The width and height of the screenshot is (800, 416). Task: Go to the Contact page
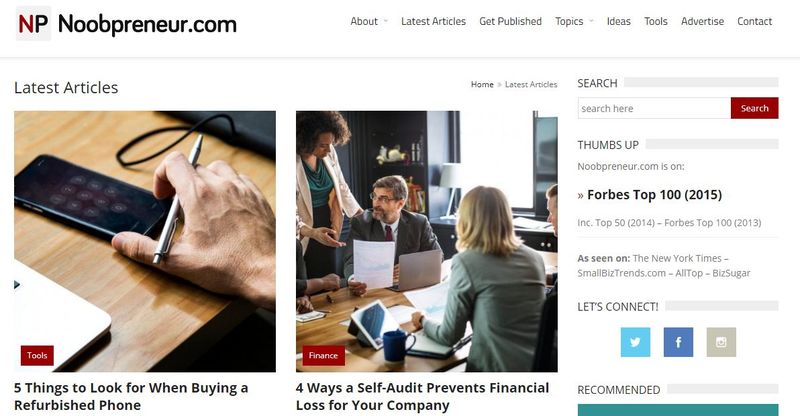click(x=754, y=21)
